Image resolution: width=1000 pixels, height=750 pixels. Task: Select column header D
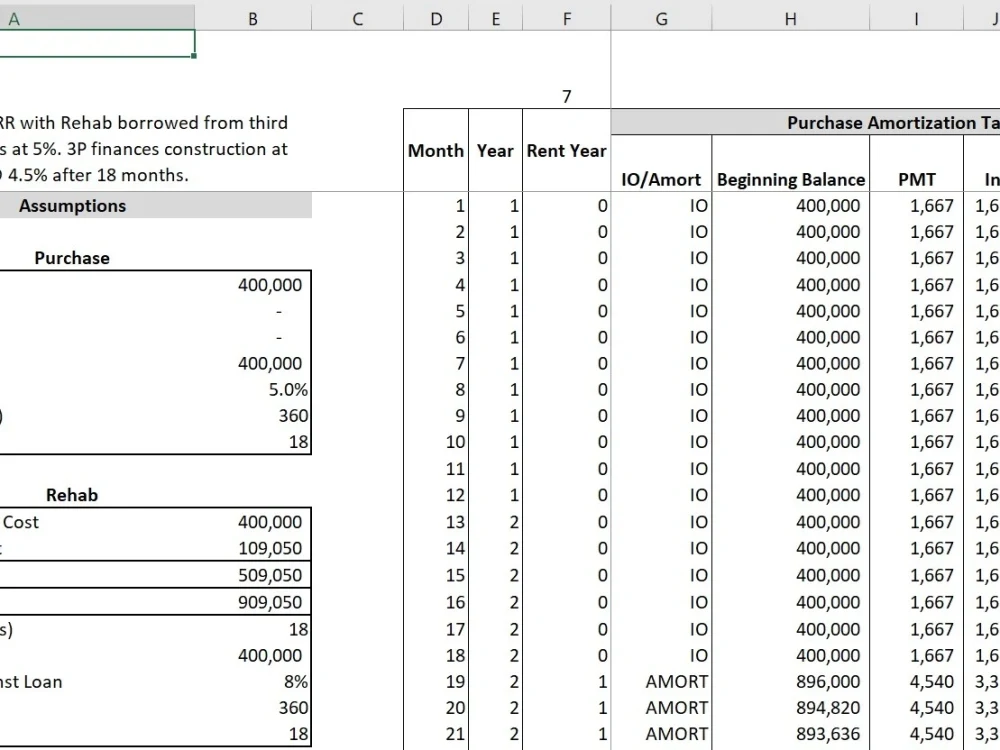click(435, 18)
